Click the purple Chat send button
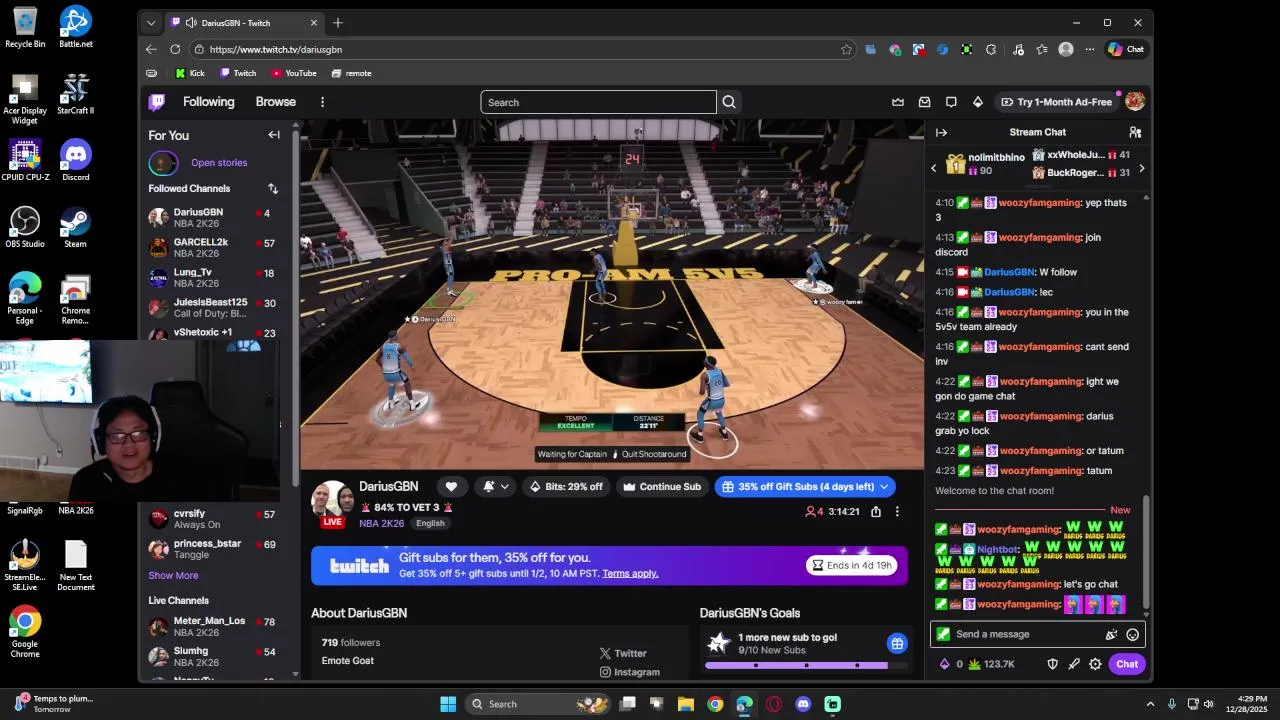The width and height of the screenshot is (1280, 720). tap(1127, 664)
